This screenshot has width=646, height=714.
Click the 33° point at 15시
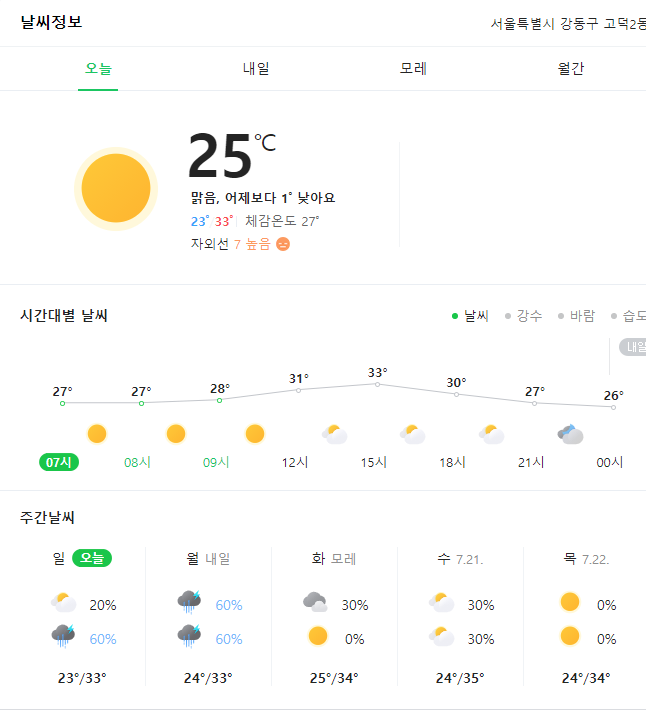(x=377, y=384)
